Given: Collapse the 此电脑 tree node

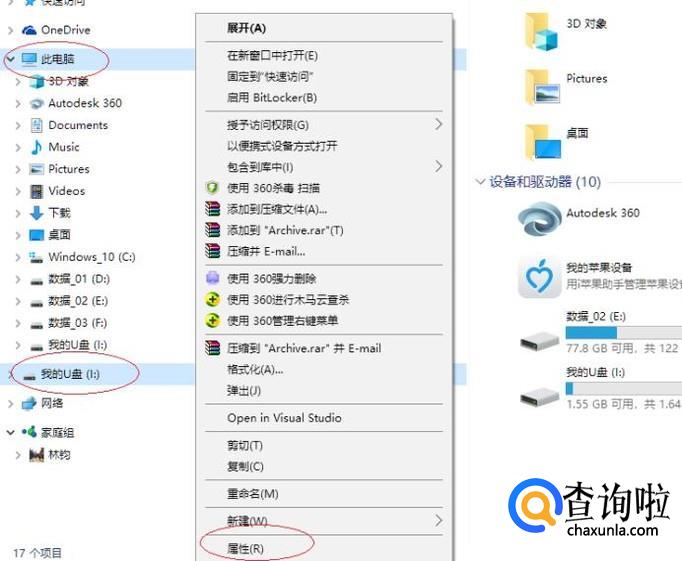Looking at the screenshot, I should tap(10, 59).
